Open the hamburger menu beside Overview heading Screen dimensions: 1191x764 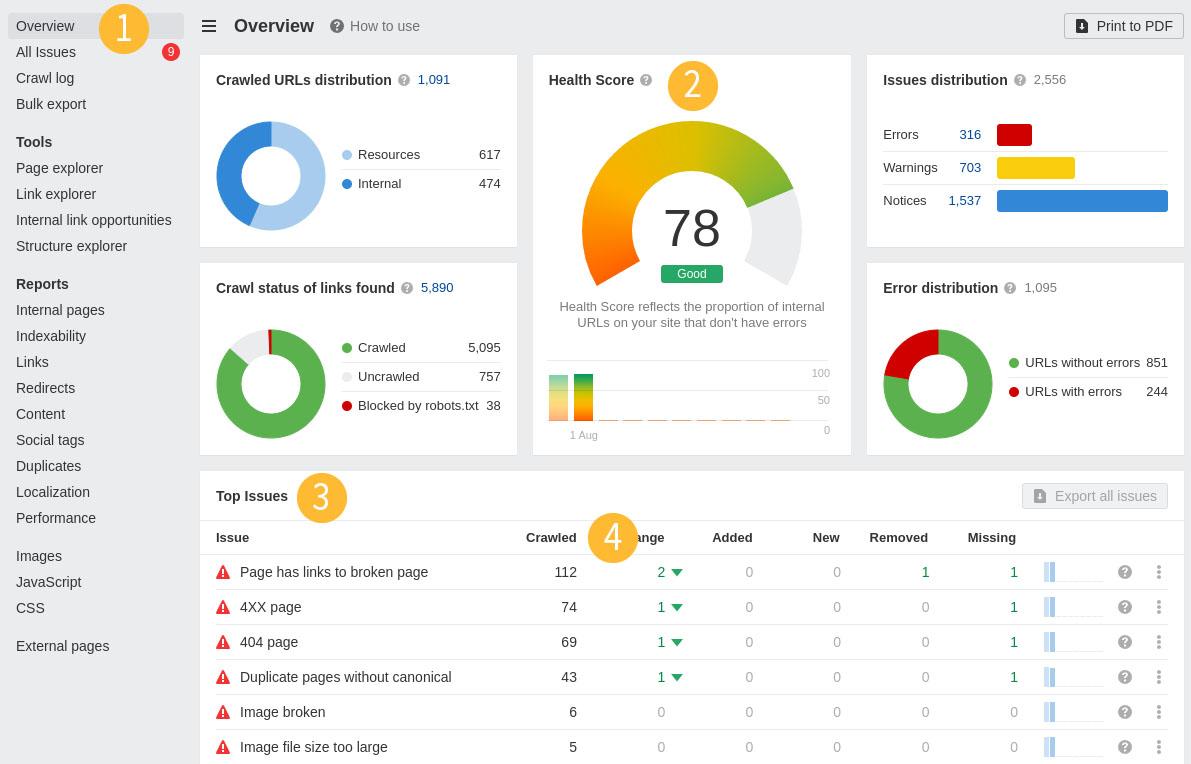pos(209,26)
